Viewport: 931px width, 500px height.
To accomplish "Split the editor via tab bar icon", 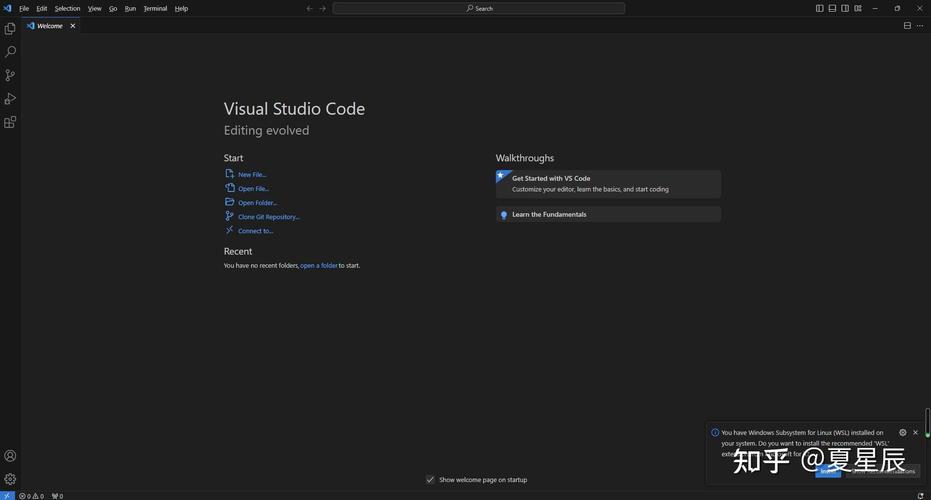I will click(x=907, y=26).
